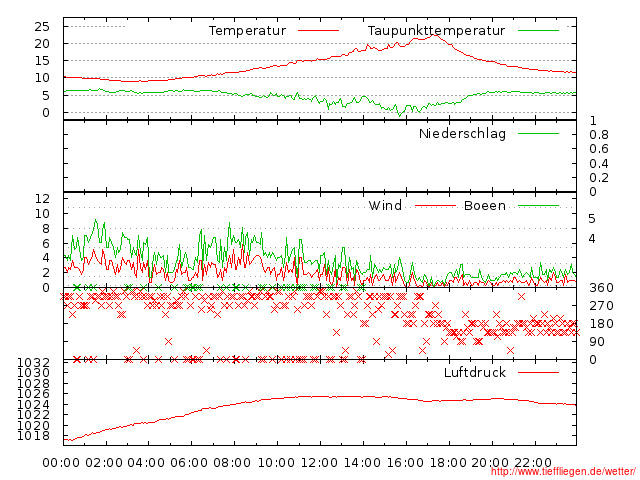Click the Wind legend label
Viewport: 640px width, 480px height.
coord(385,205)
